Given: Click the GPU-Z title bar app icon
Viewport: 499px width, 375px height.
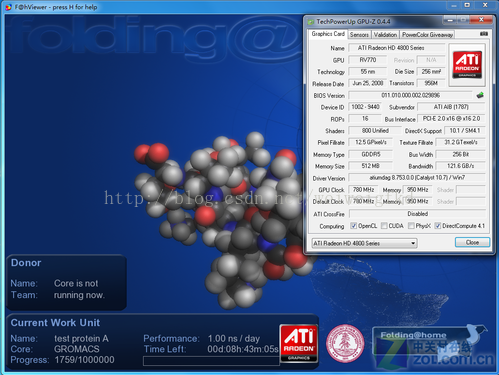Looking at the screenshot, I should [311, 22].
